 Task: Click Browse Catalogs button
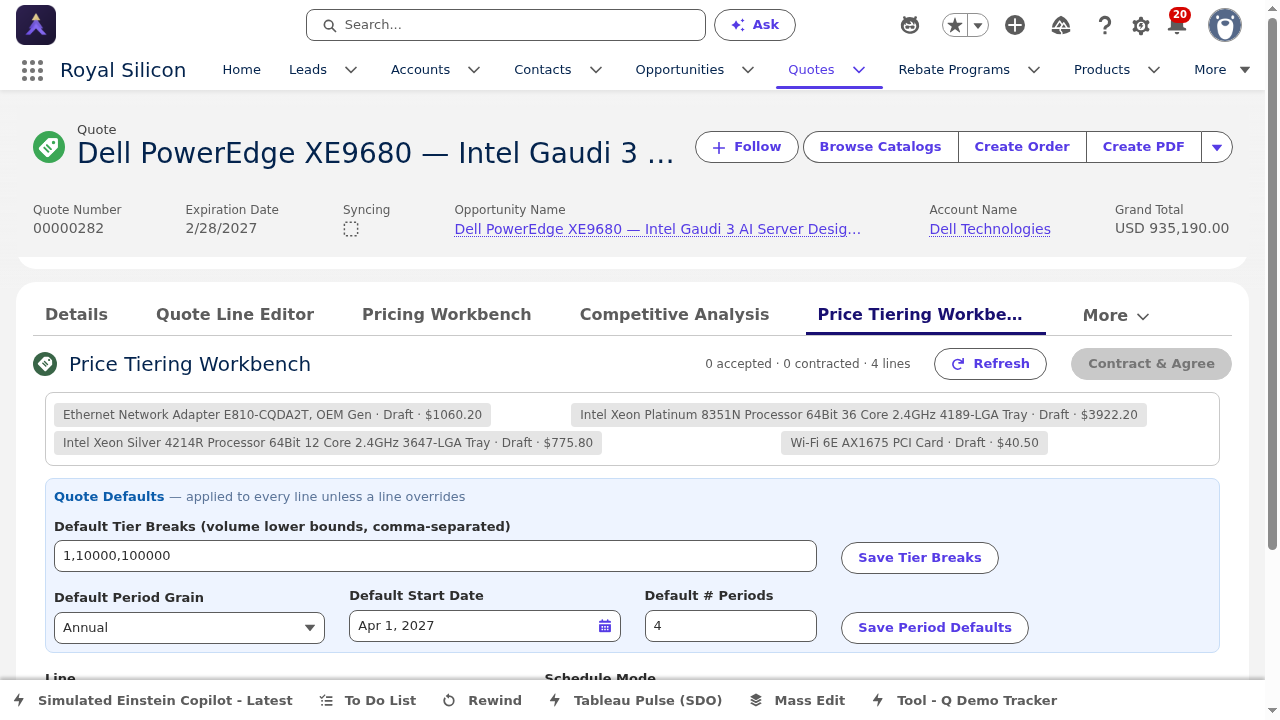tap(880, 147)
